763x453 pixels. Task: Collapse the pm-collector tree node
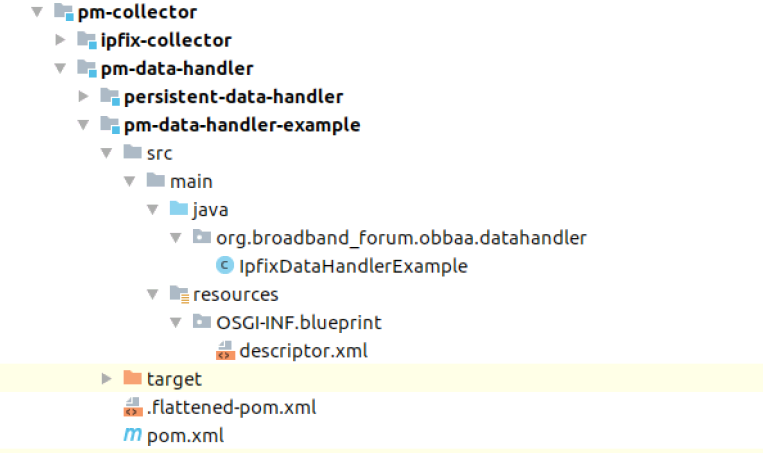(37, 13)
